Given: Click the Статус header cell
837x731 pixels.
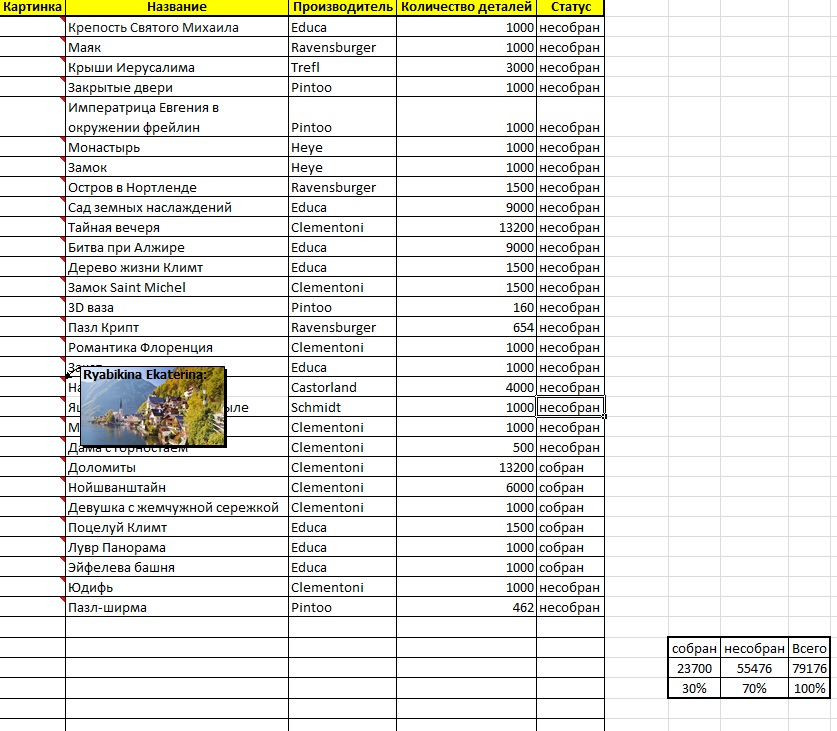Looking at the screenshot, I should [570, 7].
